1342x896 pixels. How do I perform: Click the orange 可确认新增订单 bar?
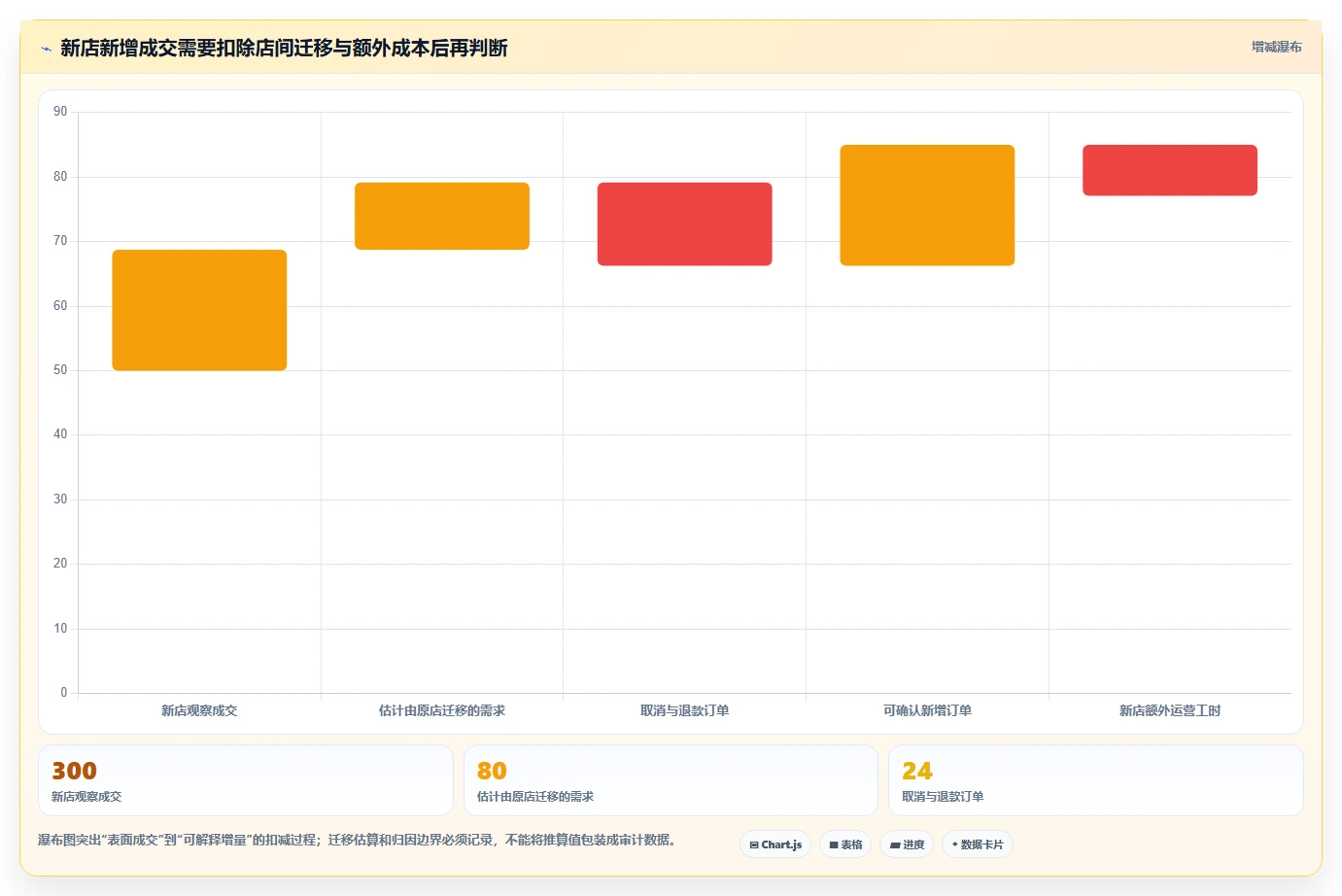pos(927,205)
